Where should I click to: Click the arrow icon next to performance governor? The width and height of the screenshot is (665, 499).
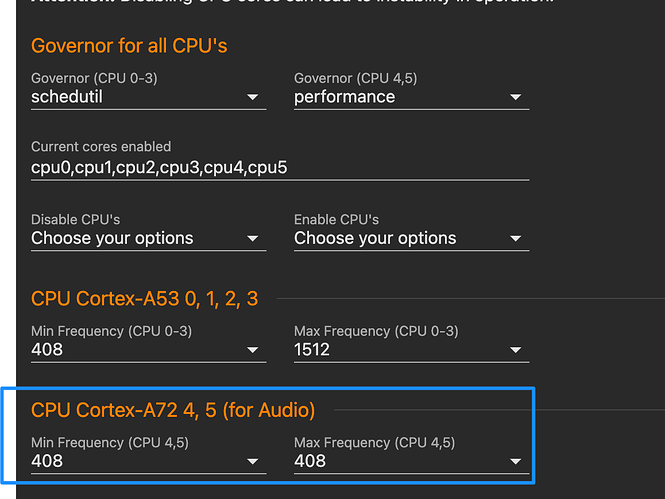coord(515,97)
